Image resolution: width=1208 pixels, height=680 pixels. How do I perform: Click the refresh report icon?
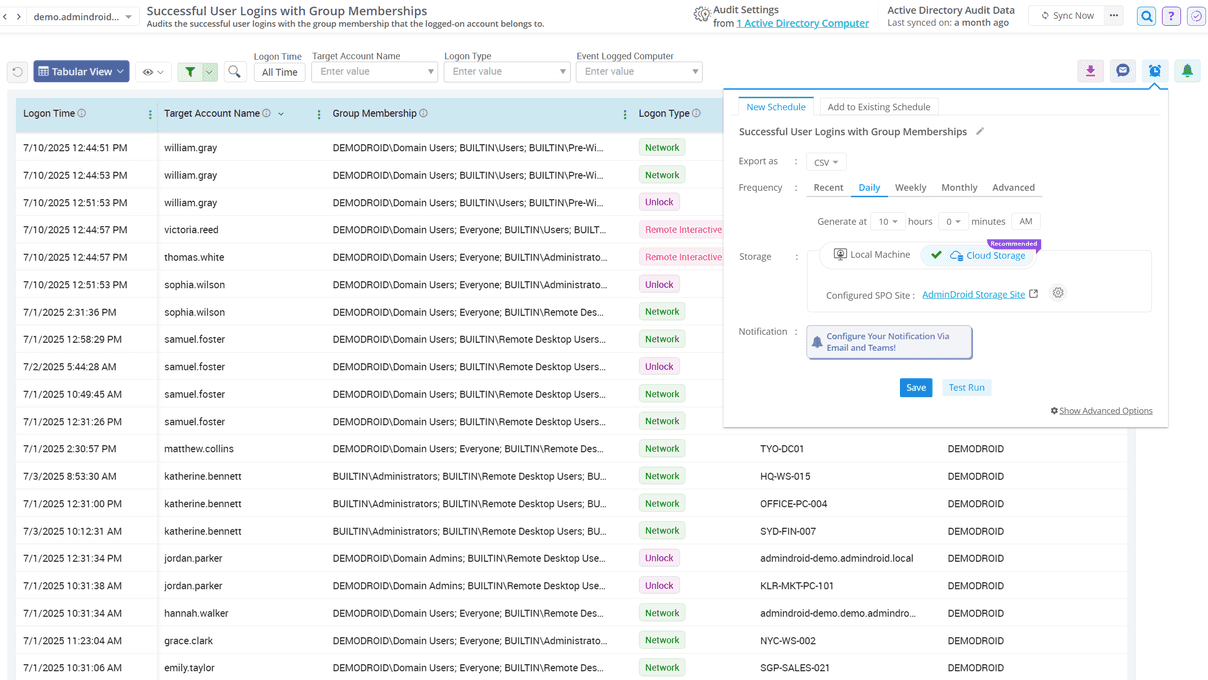point(17,72)
